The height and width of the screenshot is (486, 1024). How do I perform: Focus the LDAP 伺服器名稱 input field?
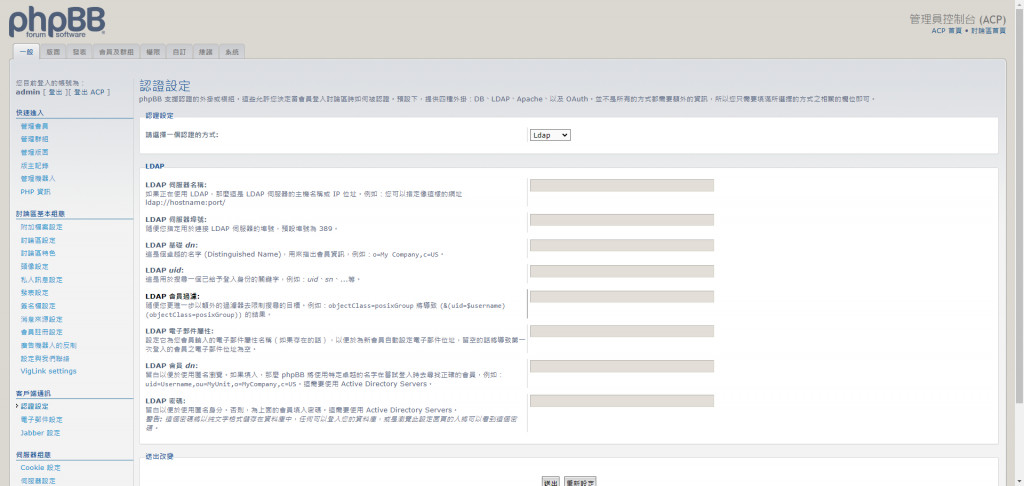click(622, 186)
